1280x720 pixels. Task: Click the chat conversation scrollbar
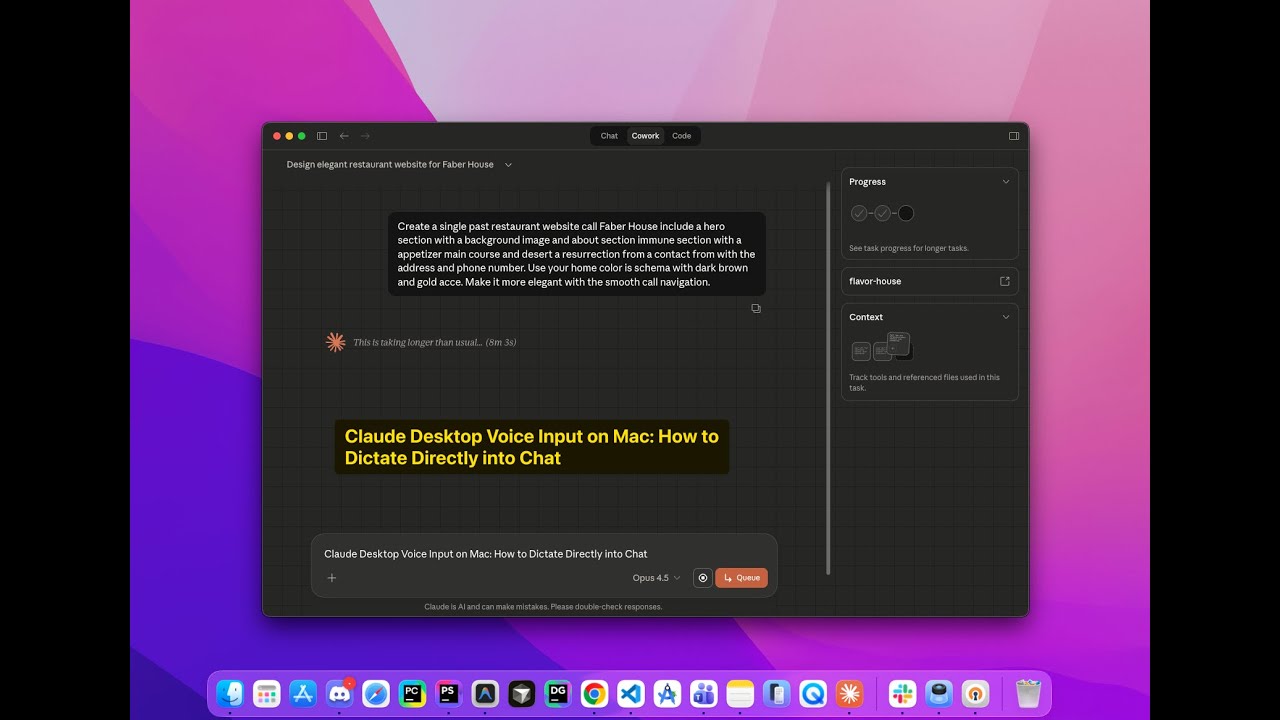pyautogui.click(x=829, y=378)
